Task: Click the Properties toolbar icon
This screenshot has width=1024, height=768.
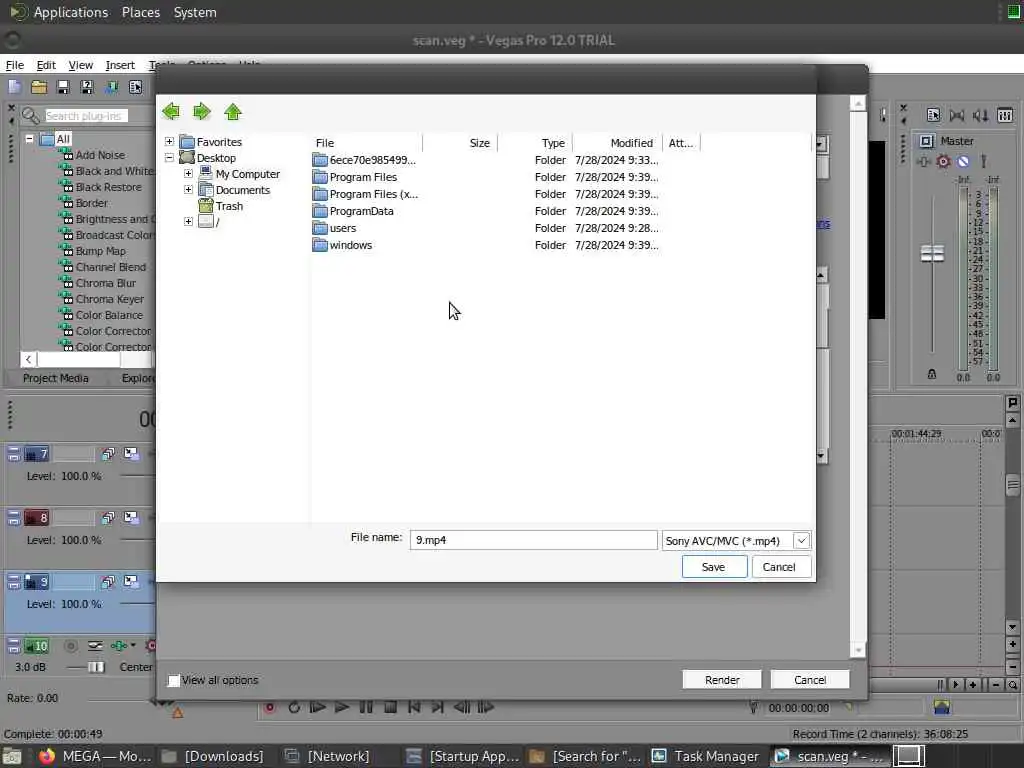Action: tap(135, 86)
